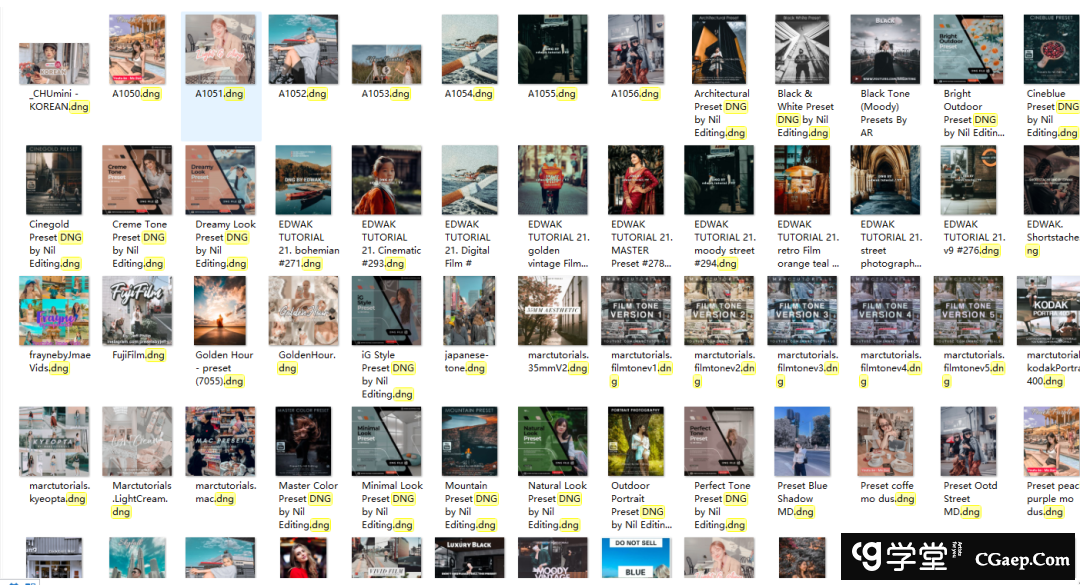
Task: Click the Preset Blue Shadow MD.dng file
Action: (x=803, y=441)
